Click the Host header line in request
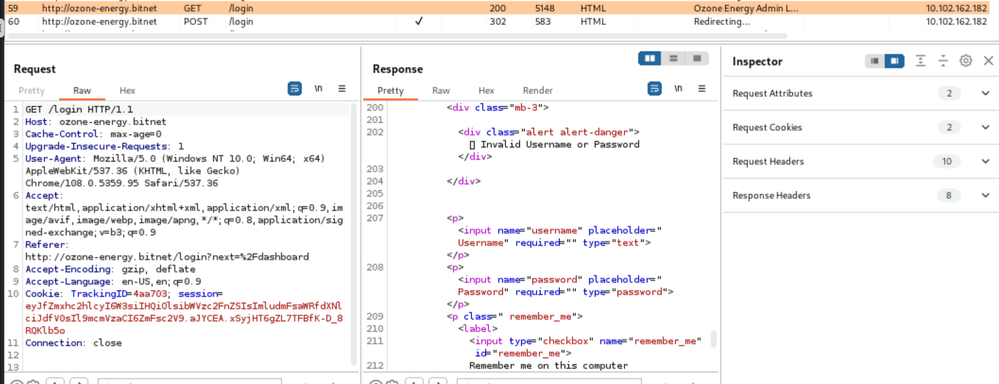The image size is (999, 384). (x=96, y=122)
